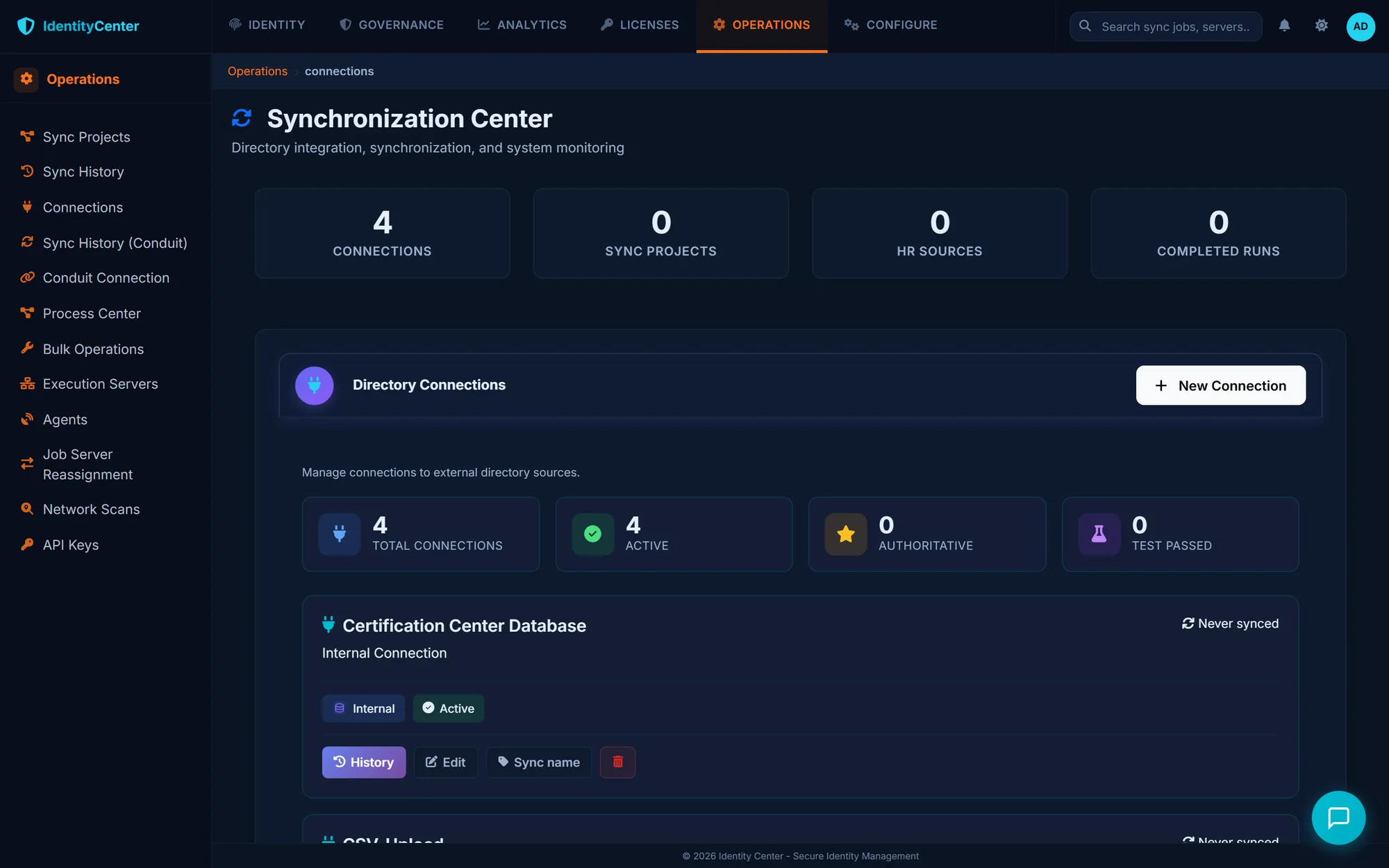Viewport: 1389px width, 868px height.
Task: Click the API Keys key icon
Action: pos(27,544)
